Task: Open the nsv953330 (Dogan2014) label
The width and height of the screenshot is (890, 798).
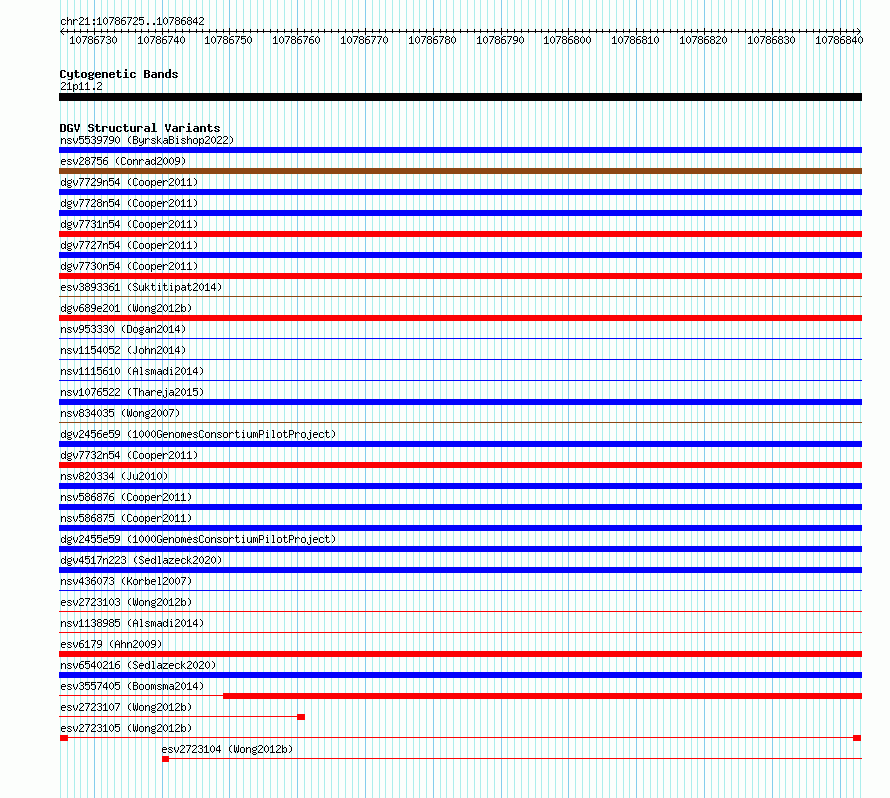Action: pyautogui.click(x=123, y=329)
